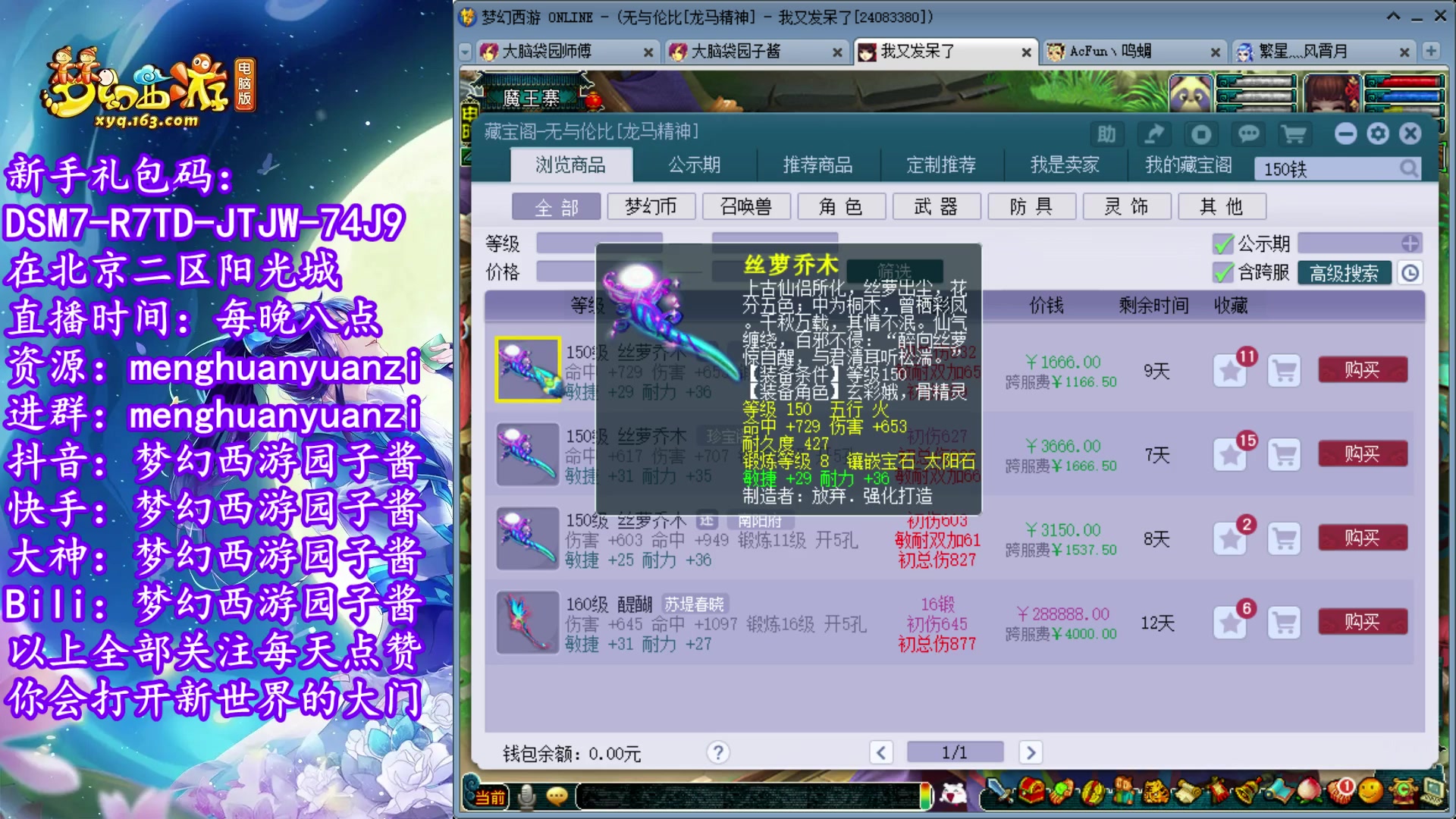Add the ￥3150.00 listing to cart

pyautogui.click(x=1284, y=539)
